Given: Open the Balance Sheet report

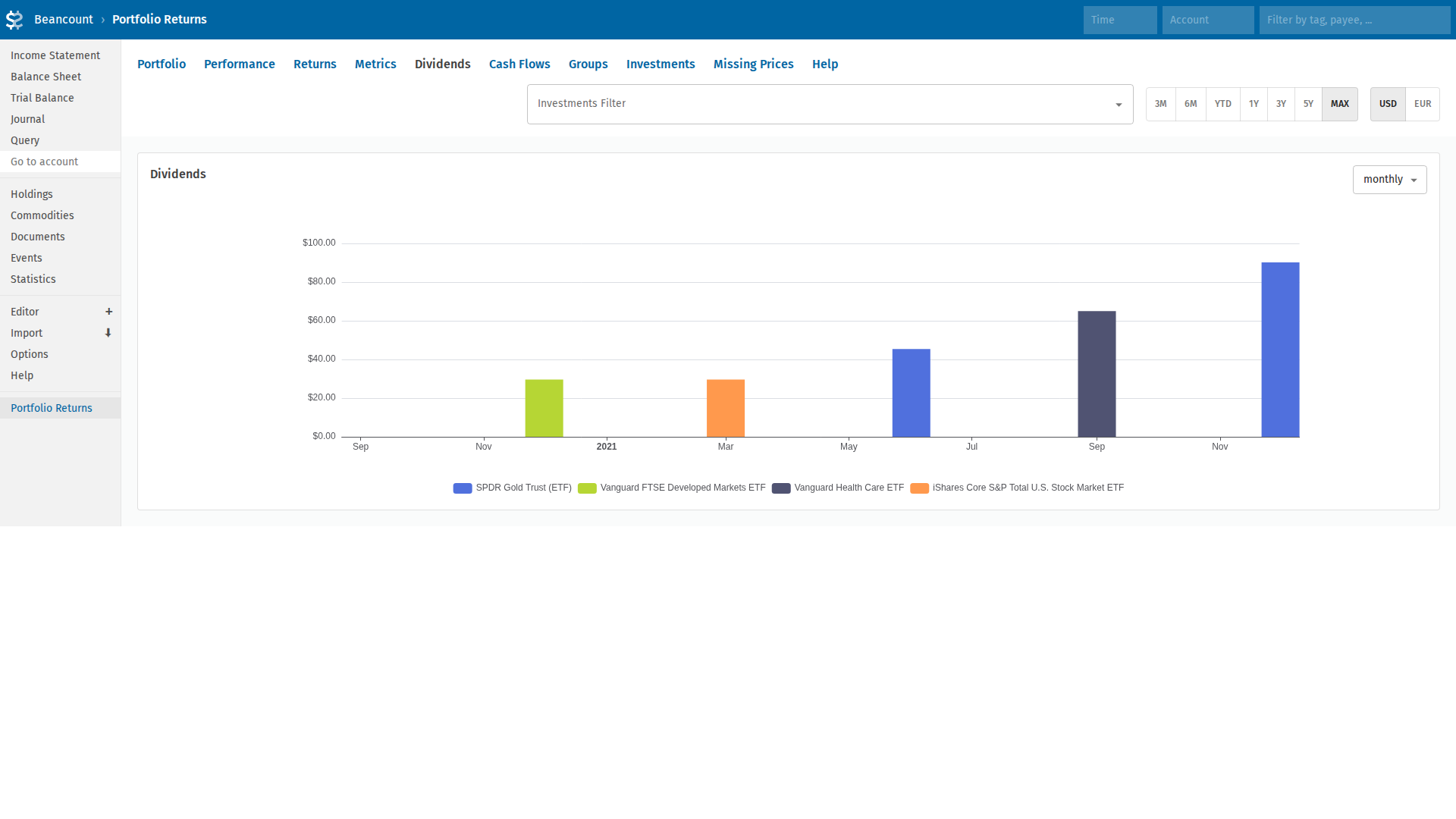Looking at the screenshot, I should tap(45, 77).
